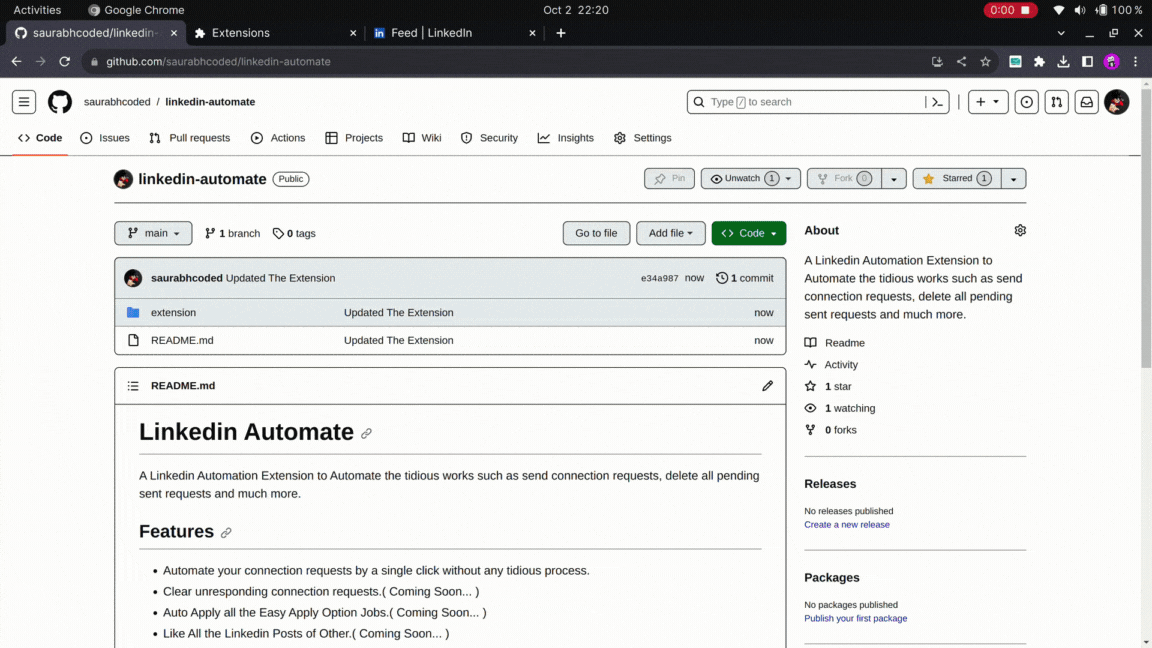Fork the repository with the Fork button
Image resolution: width=1152 pixels, height=648 pixels.
pyautogui.click(x=844, y=179)
